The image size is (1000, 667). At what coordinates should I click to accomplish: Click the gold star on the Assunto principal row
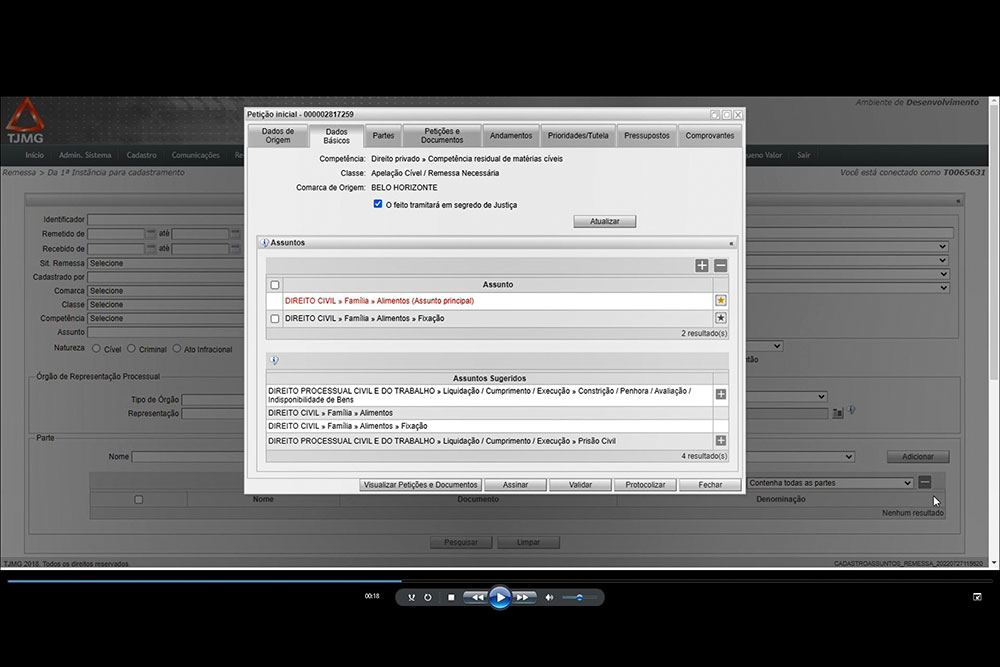click(721, 300)
